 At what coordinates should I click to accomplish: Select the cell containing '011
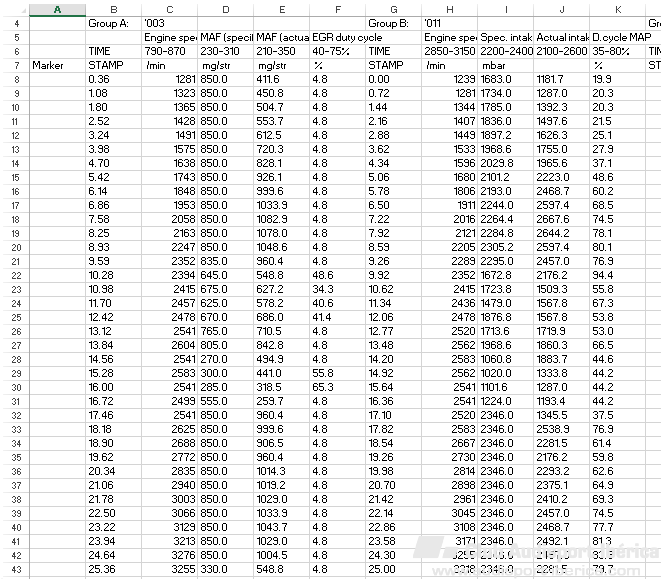tap(449, 22)
